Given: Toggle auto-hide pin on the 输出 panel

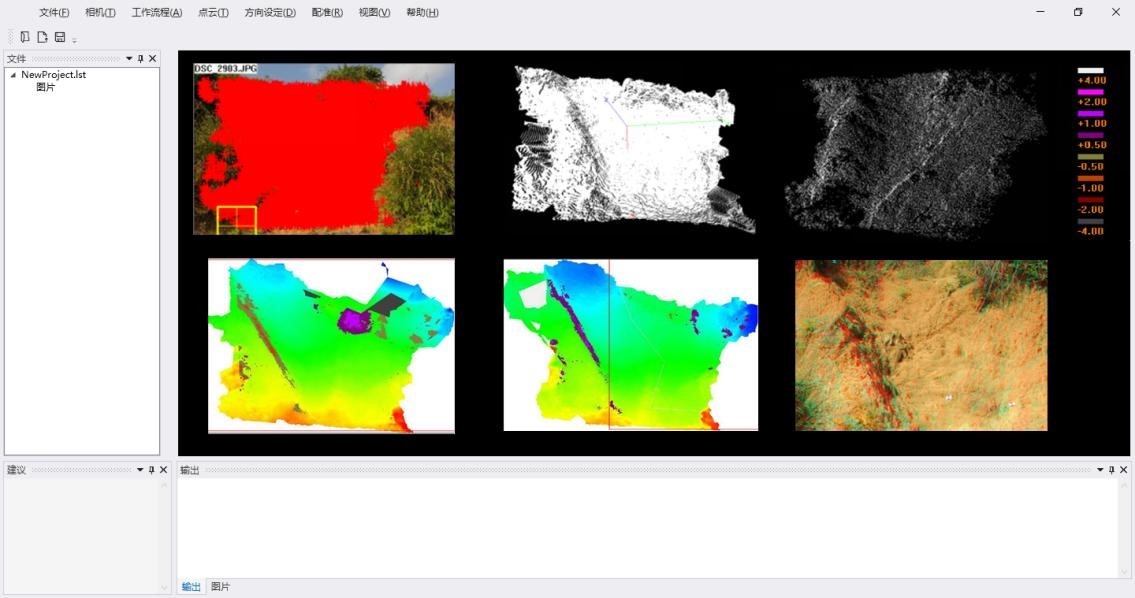Looking at the screenshot, I should pyautogui.click(x=1112, y=470).
